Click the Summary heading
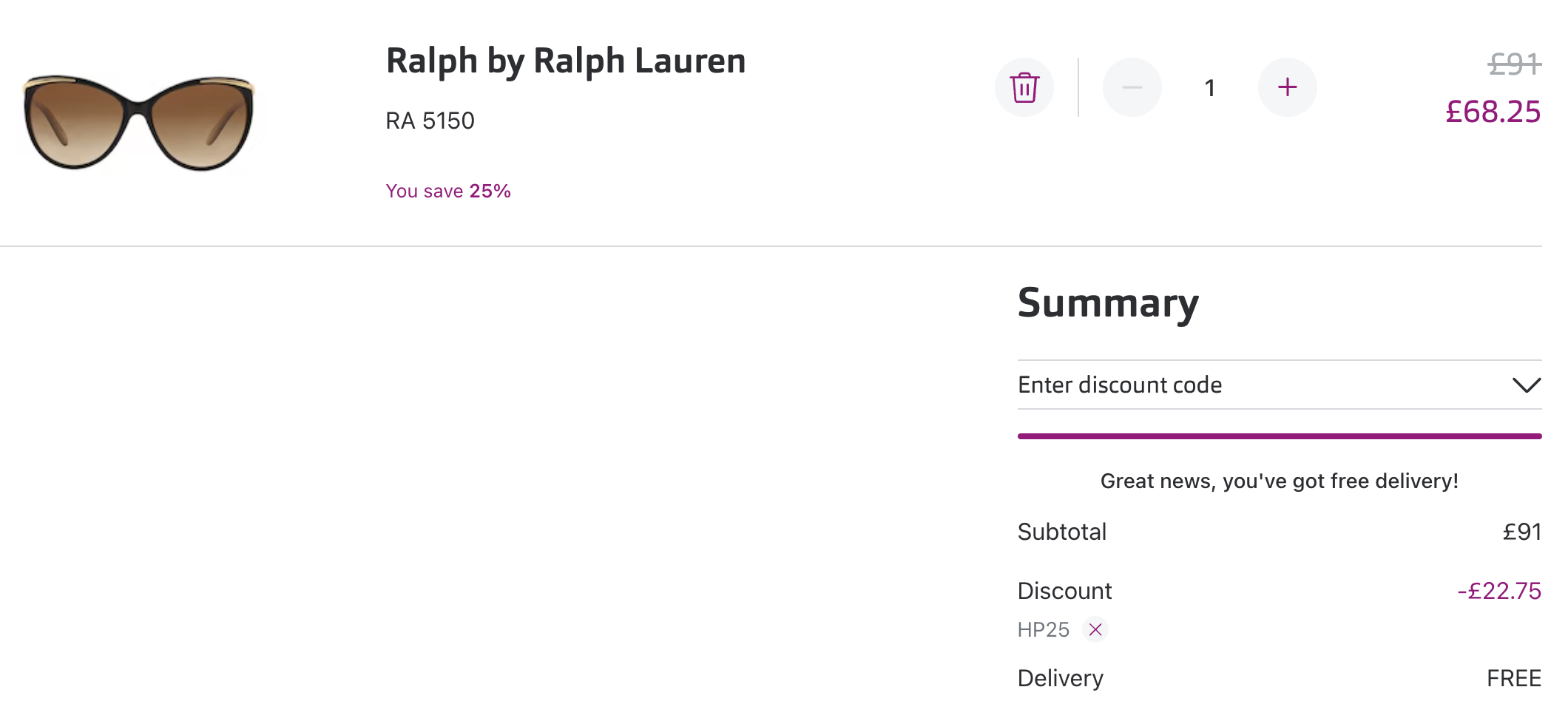The width and height of the screenshot is (1568, 704). (1108, 303)
